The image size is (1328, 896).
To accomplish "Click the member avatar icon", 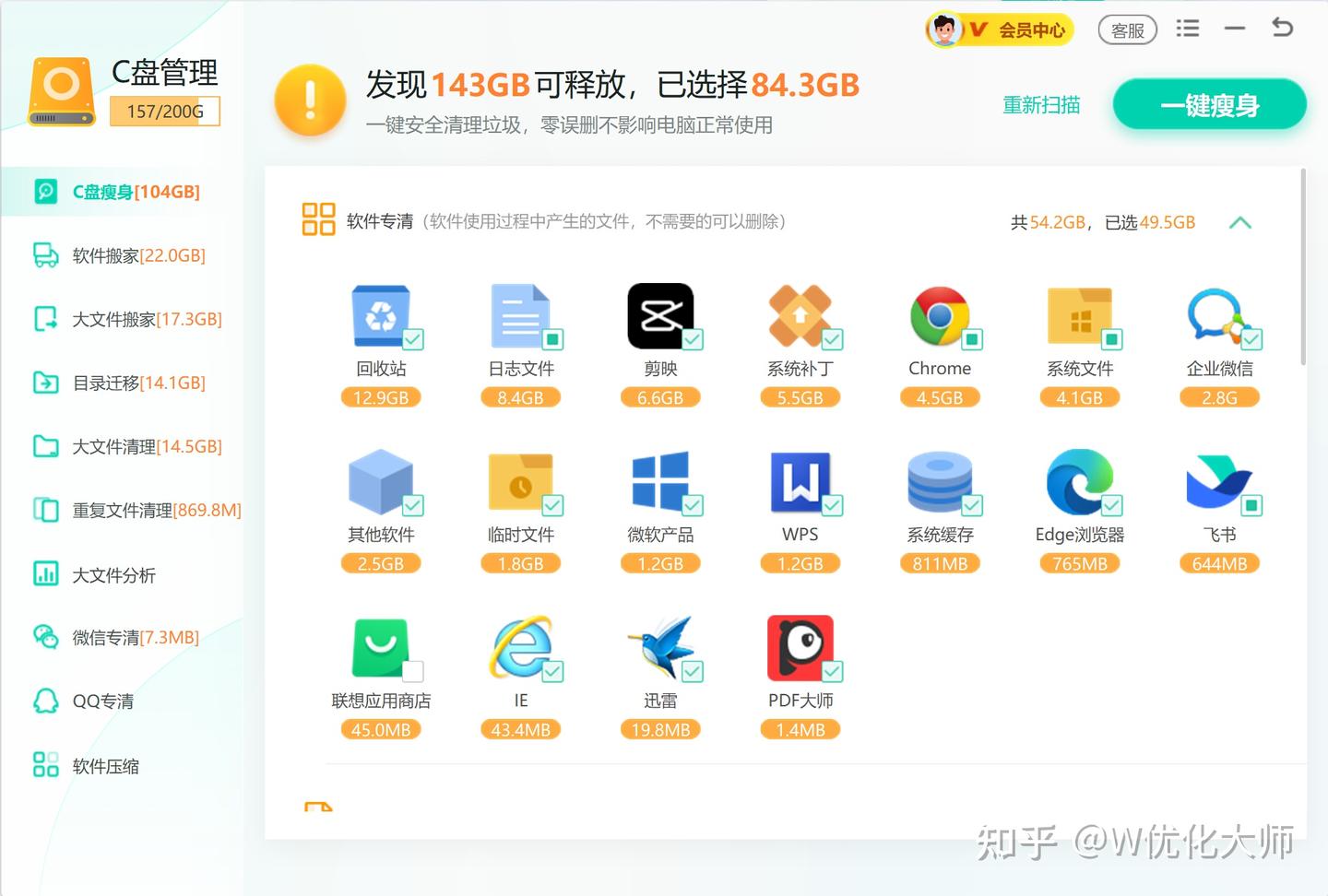I will click(x=943, y=30).
